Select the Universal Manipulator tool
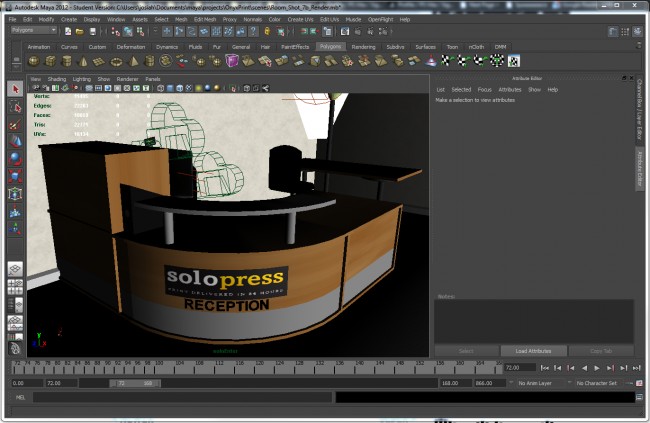The image size is (650, 423). click(15, 194)
